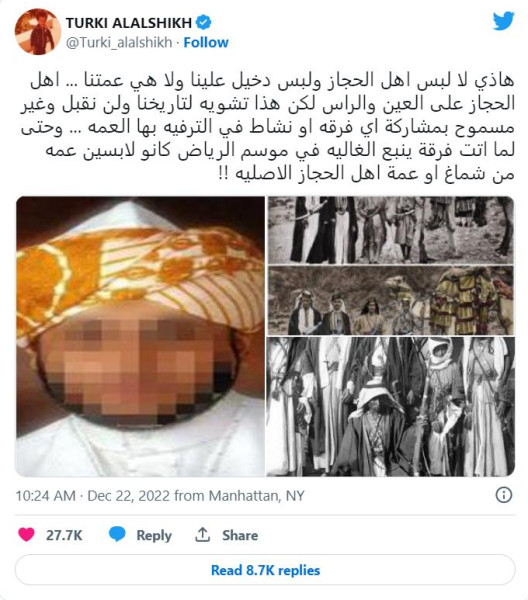Click the pink heart like icon
Screen dimensions: 528x600
click(x=26, y=534)
